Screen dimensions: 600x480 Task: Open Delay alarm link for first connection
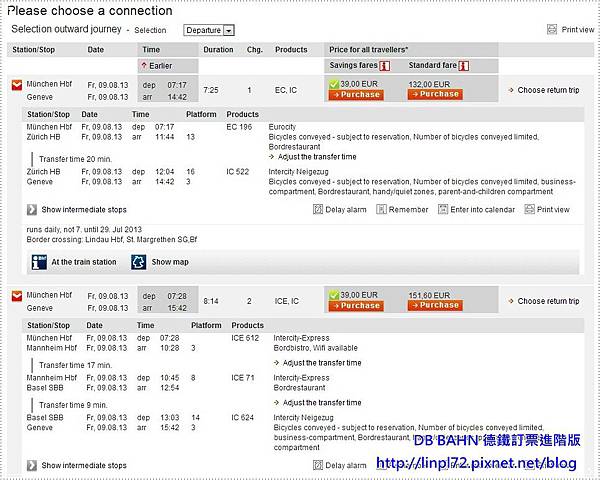point(346,210)
